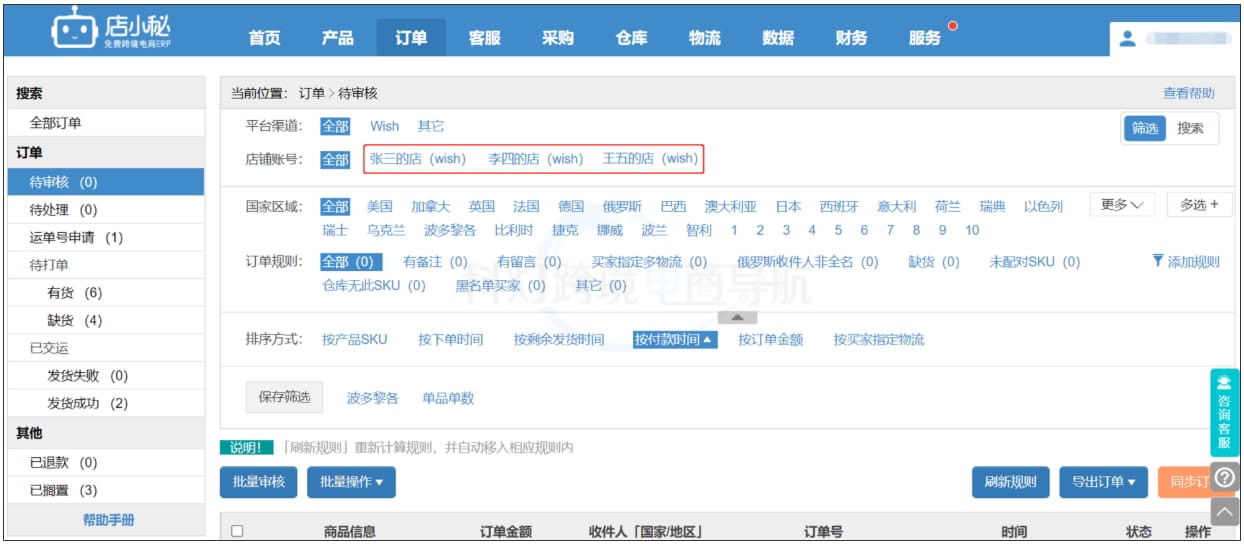Click the 多选 + button
This screenshot has width=1244, height=544.
tap(1199, 205)
